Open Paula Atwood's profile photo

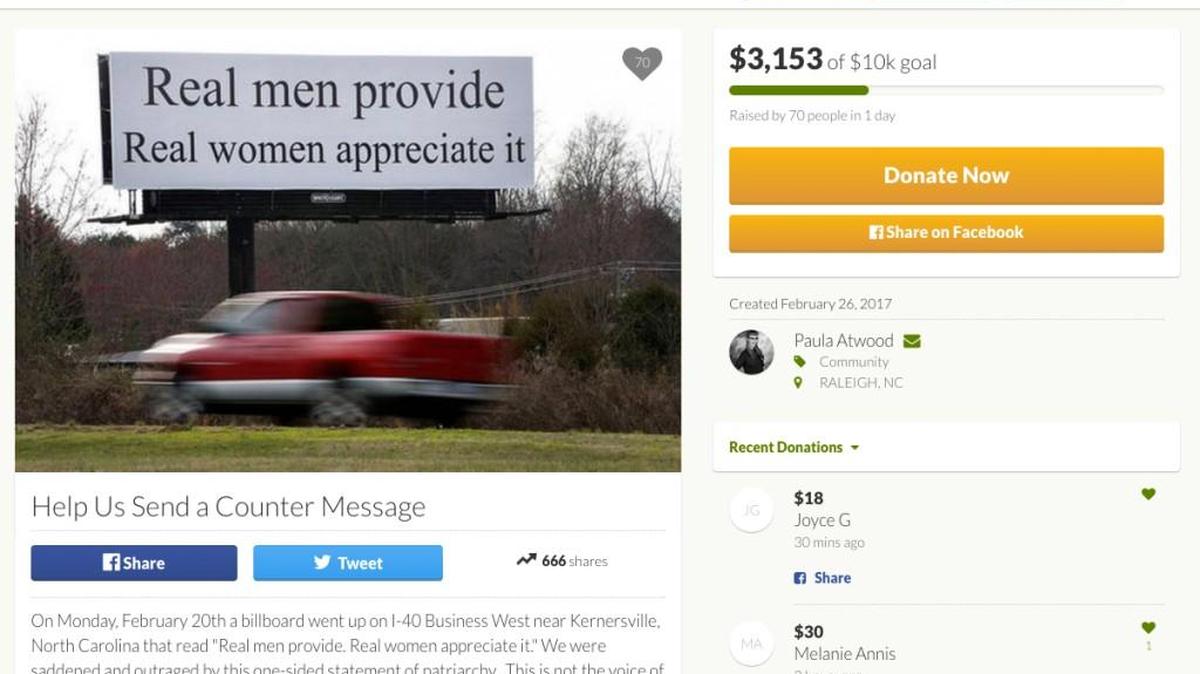coord(751,352)
